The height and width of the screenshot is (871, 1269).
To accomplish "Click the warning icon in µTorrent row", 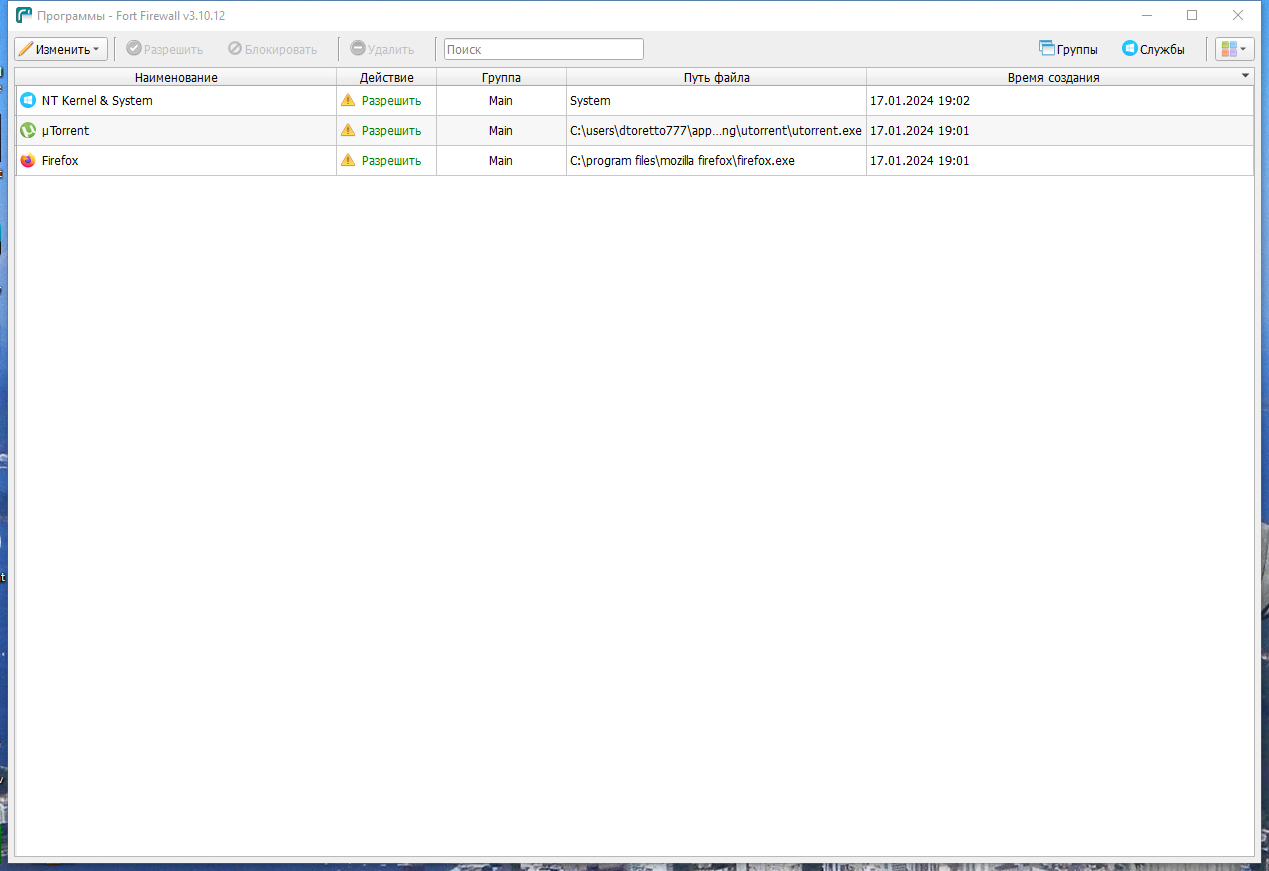I will click(348, 131).
